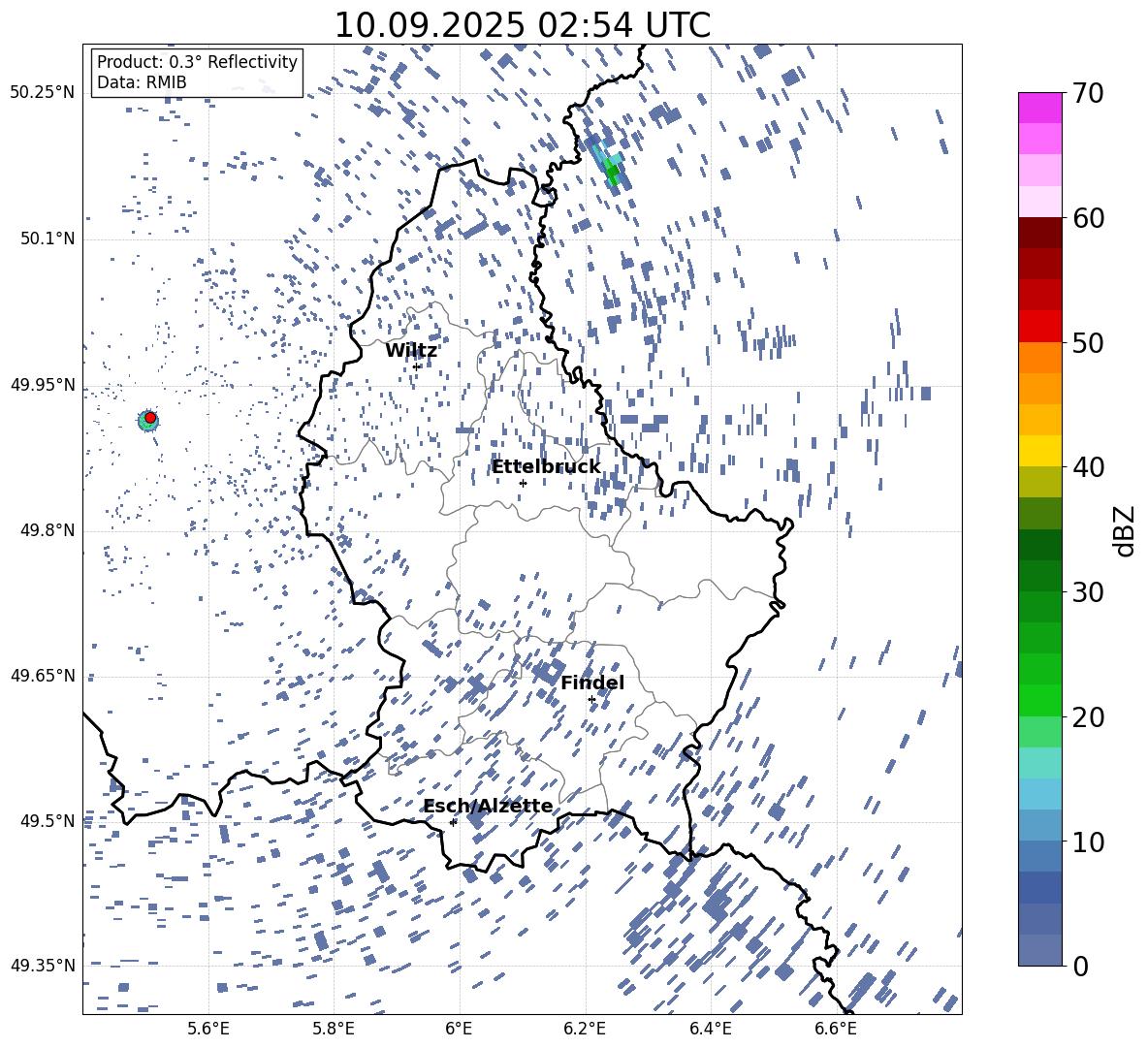Click the 6.6°E longitude tick label

coord(836,1029)
